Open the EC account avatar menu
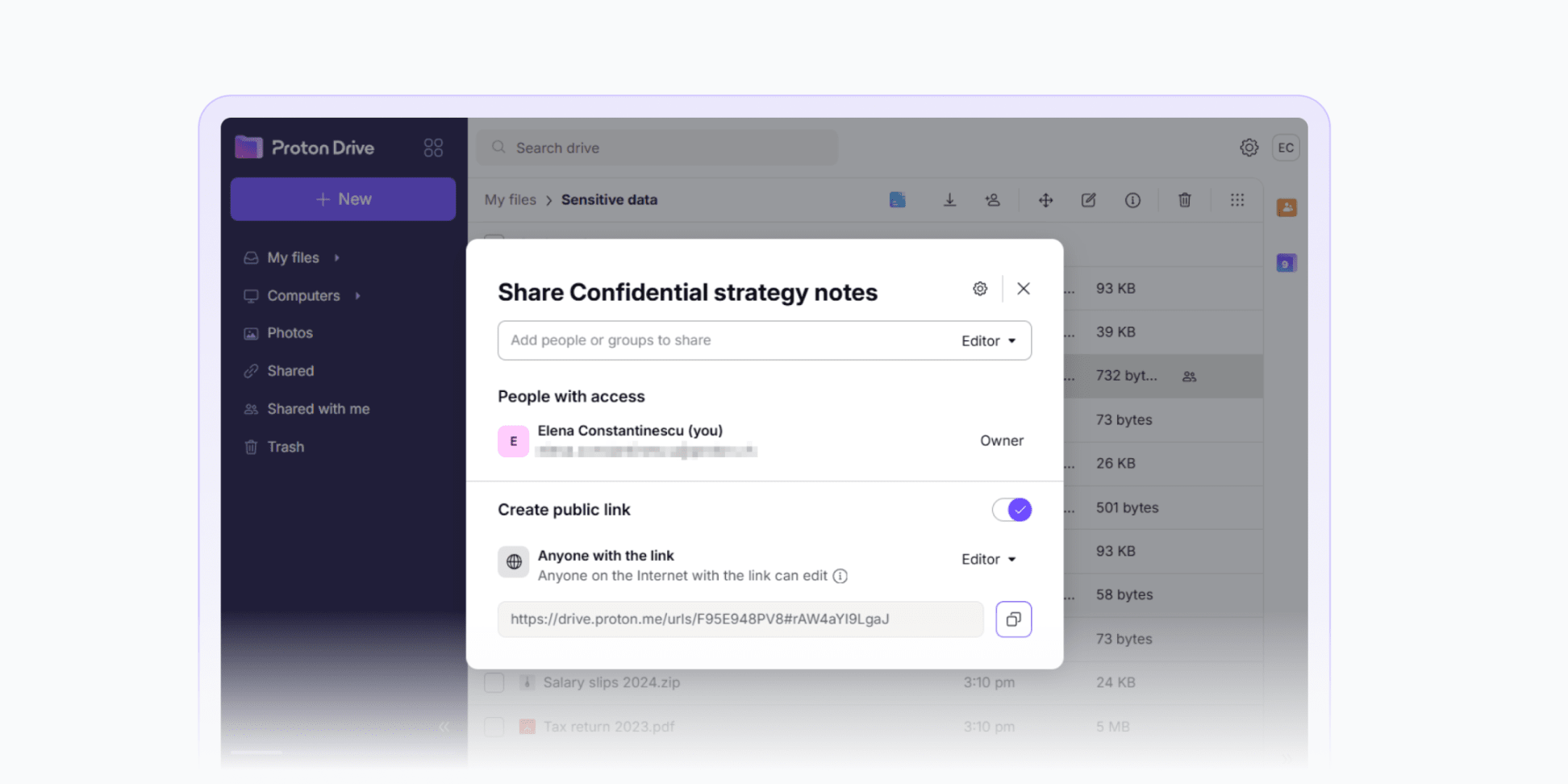1568x784 pixels. [x=1286, y=148]
